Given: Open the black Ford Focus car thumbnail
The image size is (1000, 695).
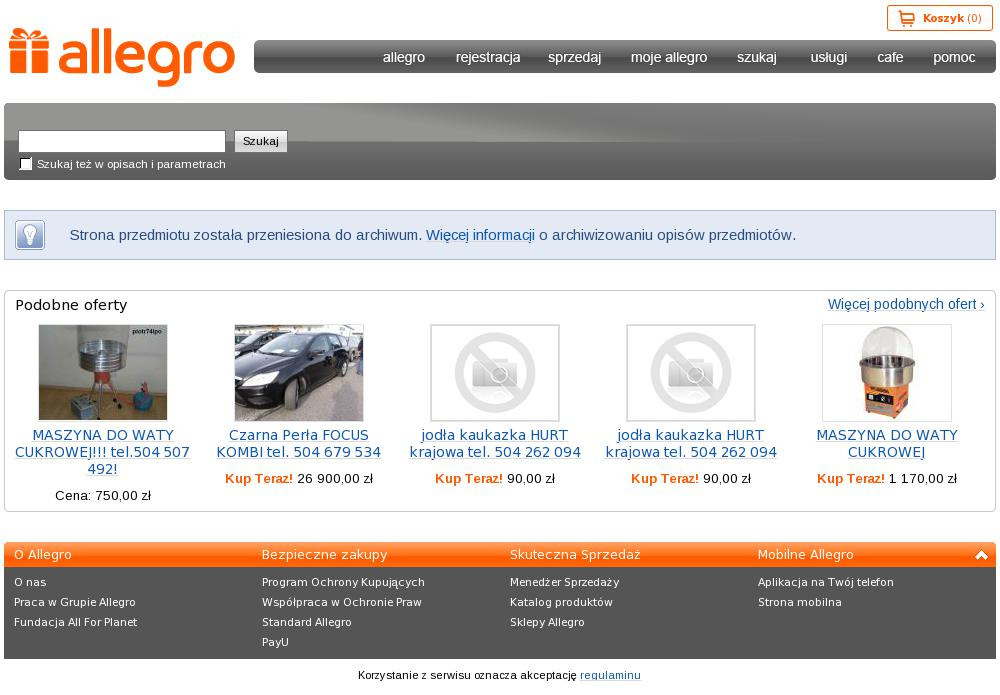Looking at the screenshot, I should click(x=298, y=372).
